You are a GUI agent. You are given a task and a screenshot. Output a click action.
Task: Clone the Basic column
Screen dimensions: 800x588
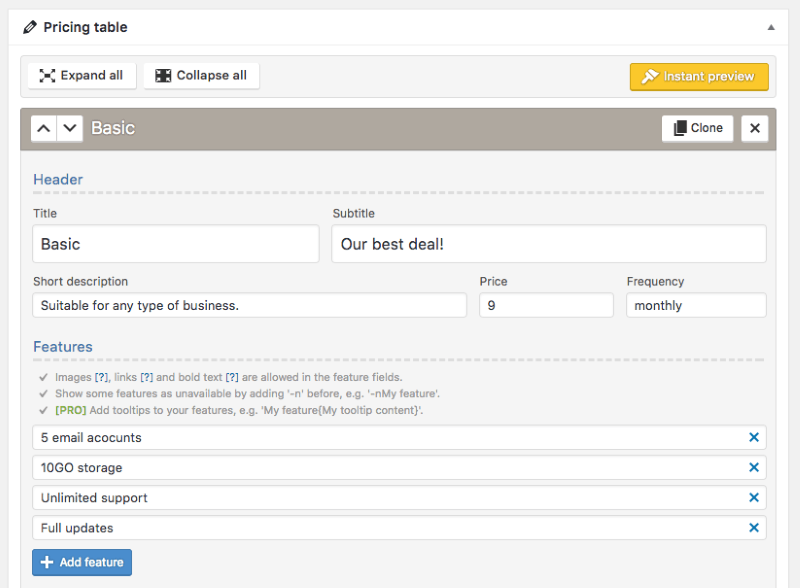click(697, 128)
